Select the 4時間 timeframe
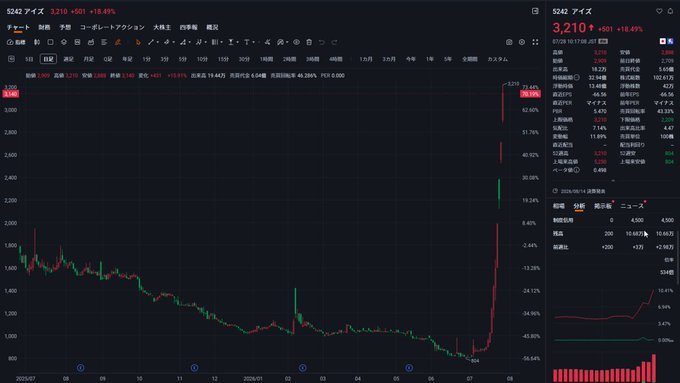This screenshot has height=383, width=680. tap(336, 59)
